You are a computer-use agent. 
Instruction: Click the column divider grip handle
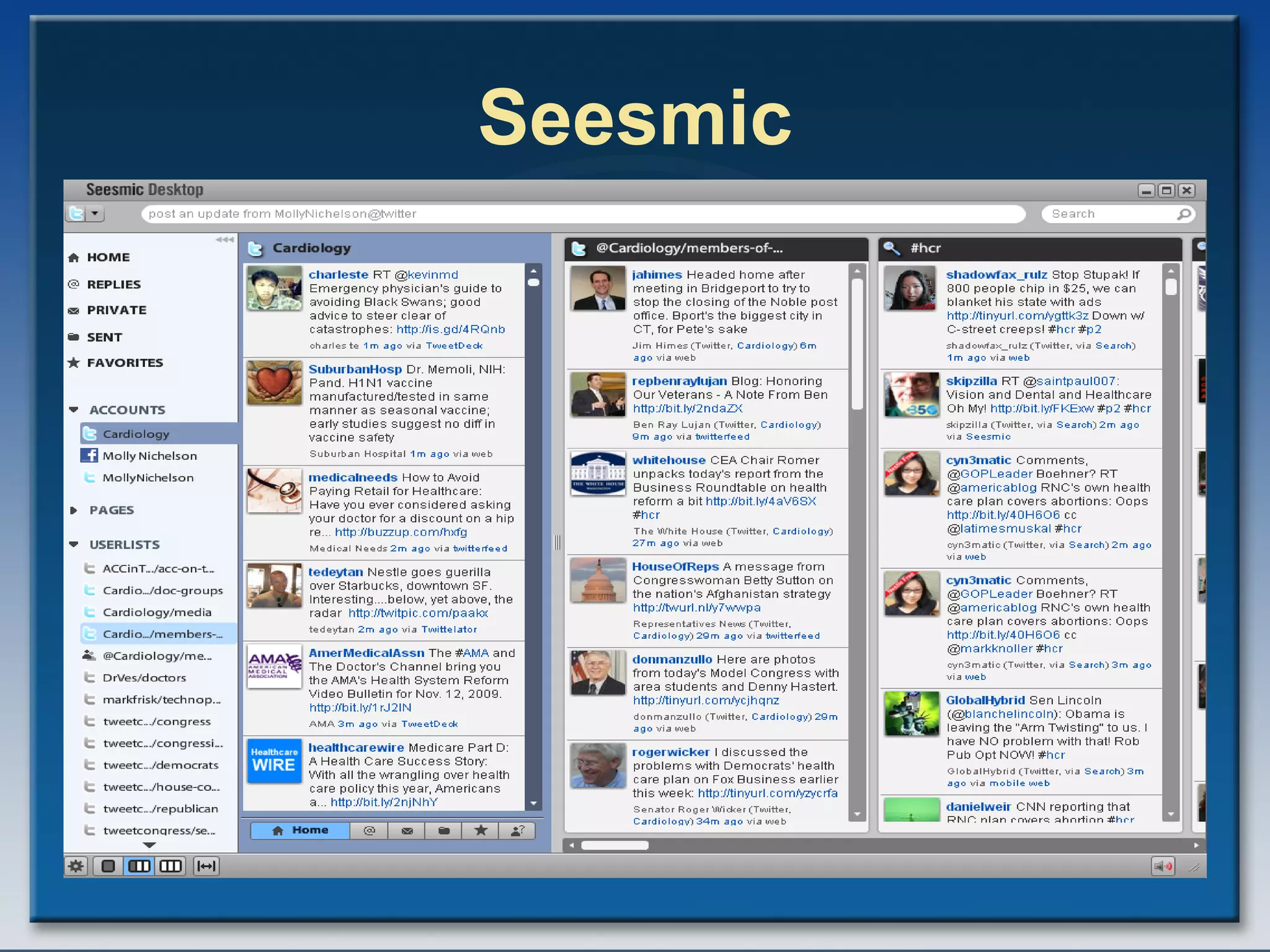[557, 543]
